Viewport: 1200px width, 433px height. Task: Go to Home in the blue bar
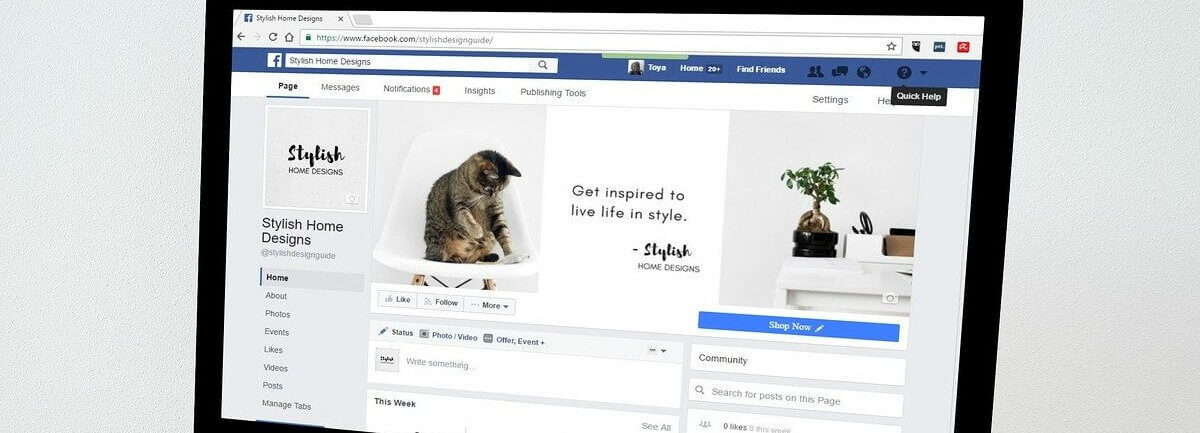691,69
